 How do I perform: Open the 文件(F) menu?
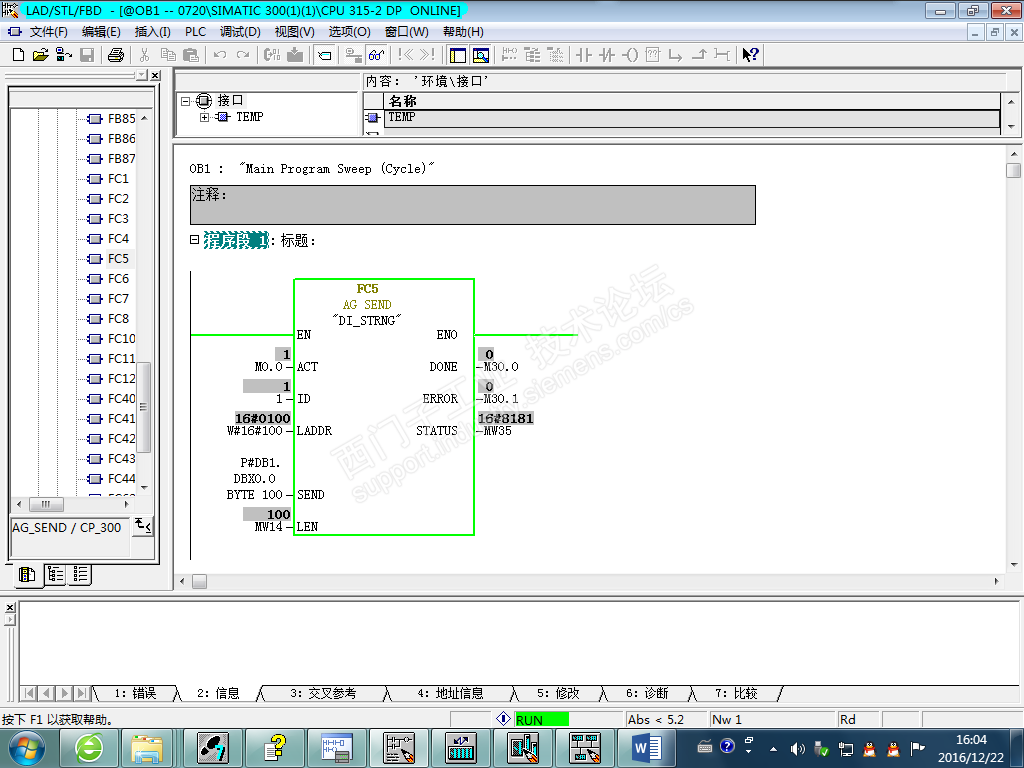[48, 31]
